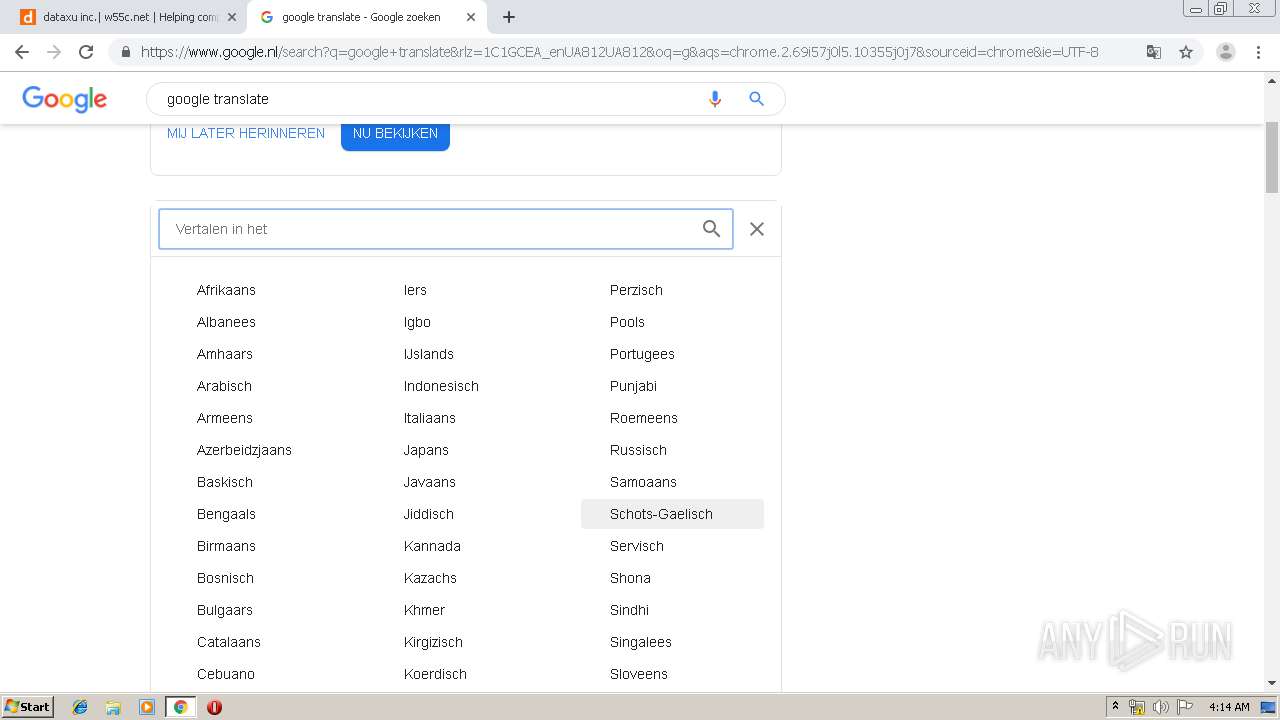
Task: Click the network tray icon
Action: click(x=1137, y=707)
